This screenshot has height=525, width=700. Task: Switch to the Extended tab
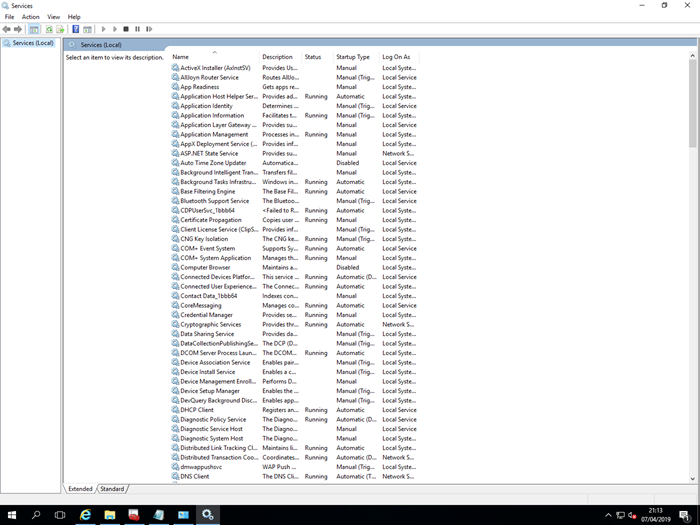point(80,489)
